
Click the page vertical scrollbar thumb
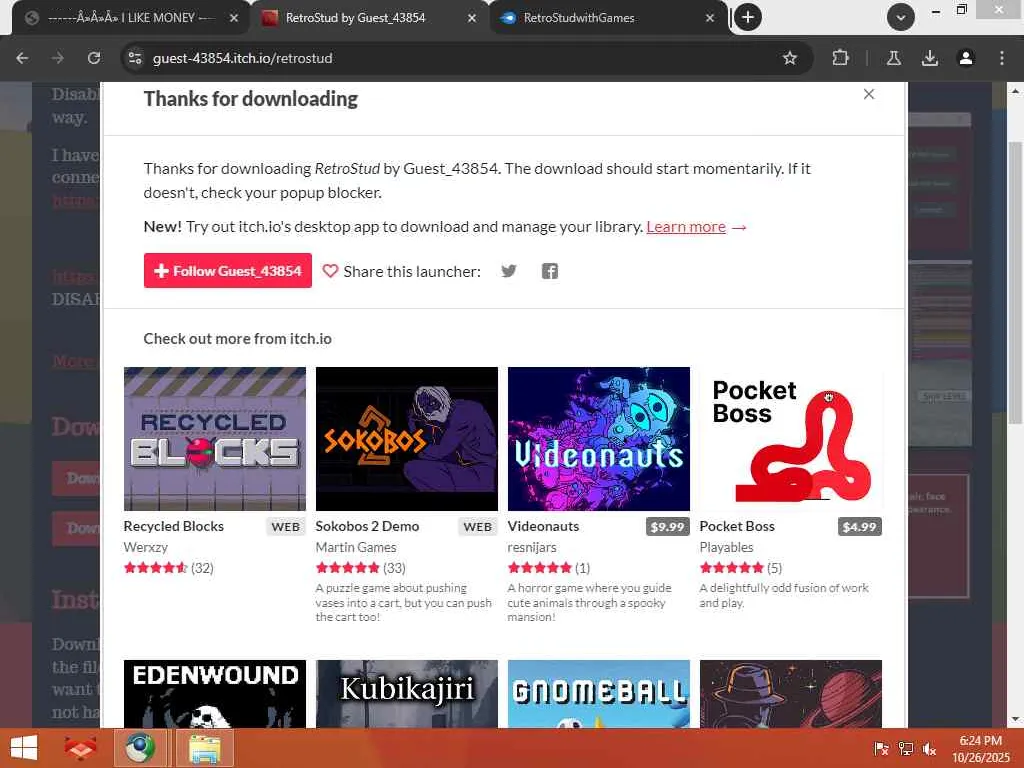pos(1015,281)
